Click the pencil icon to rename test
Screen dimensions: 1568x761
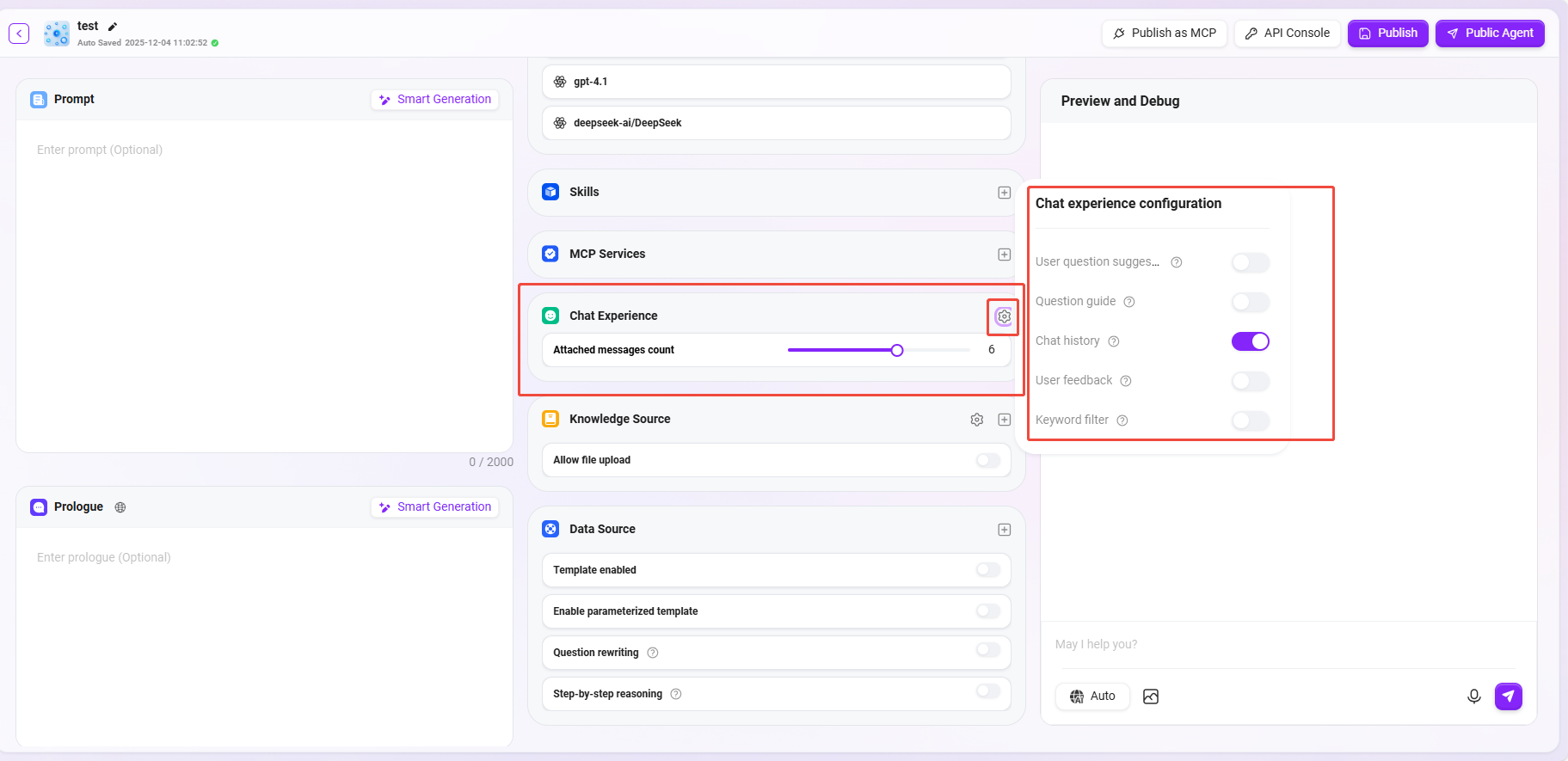pyautogui.click(x=113, y=27)
